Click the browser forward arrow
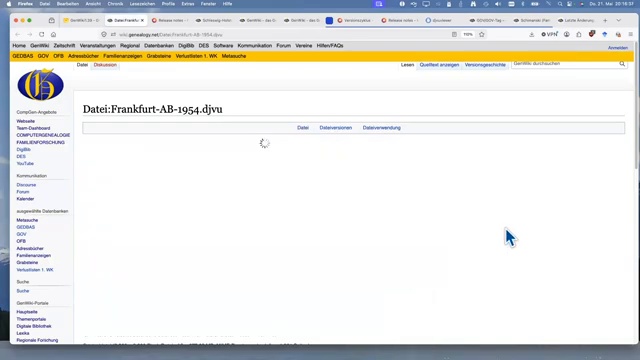 (x=29, y=35)
